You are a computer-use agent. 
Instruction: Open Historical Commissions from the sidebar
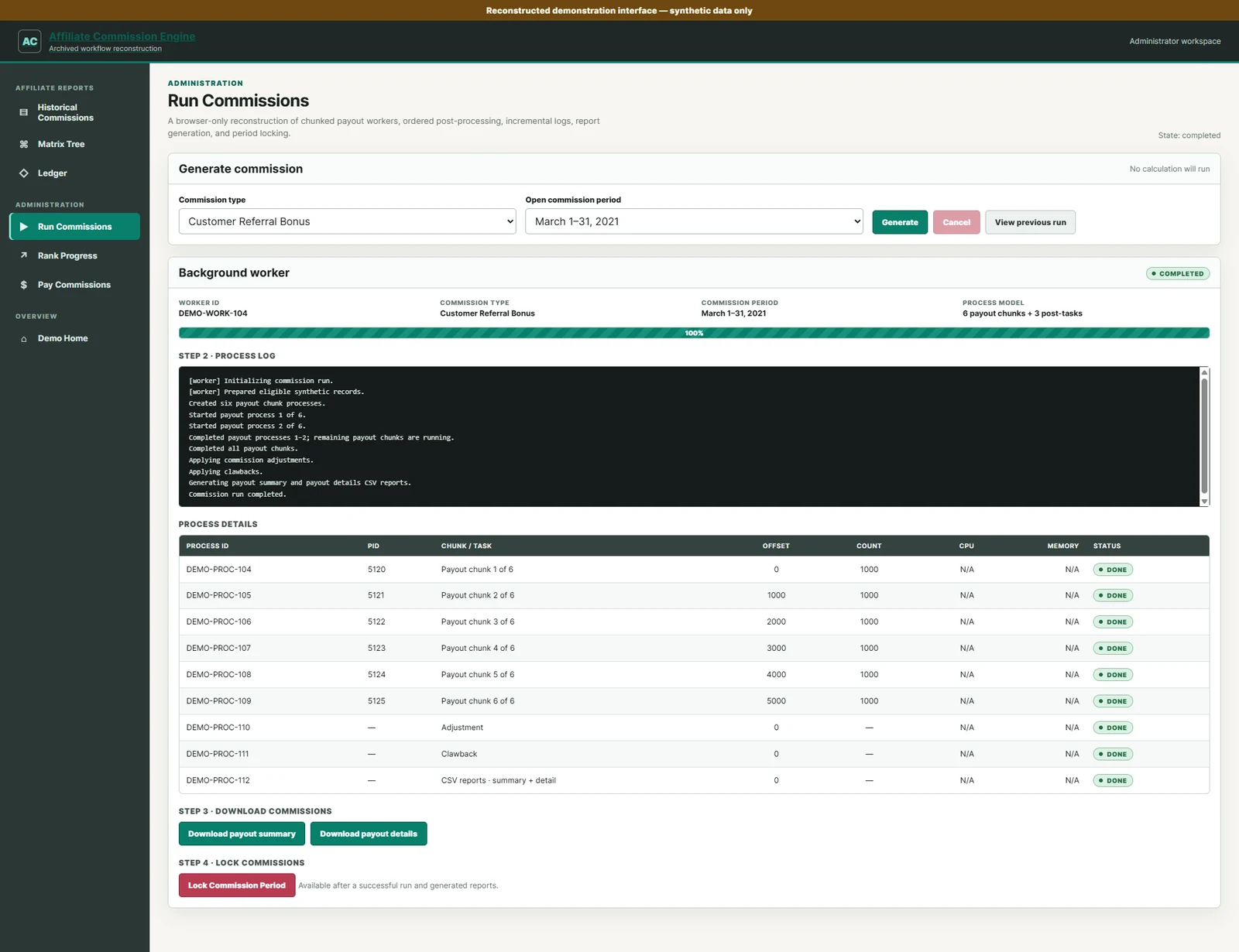(74, 112)
